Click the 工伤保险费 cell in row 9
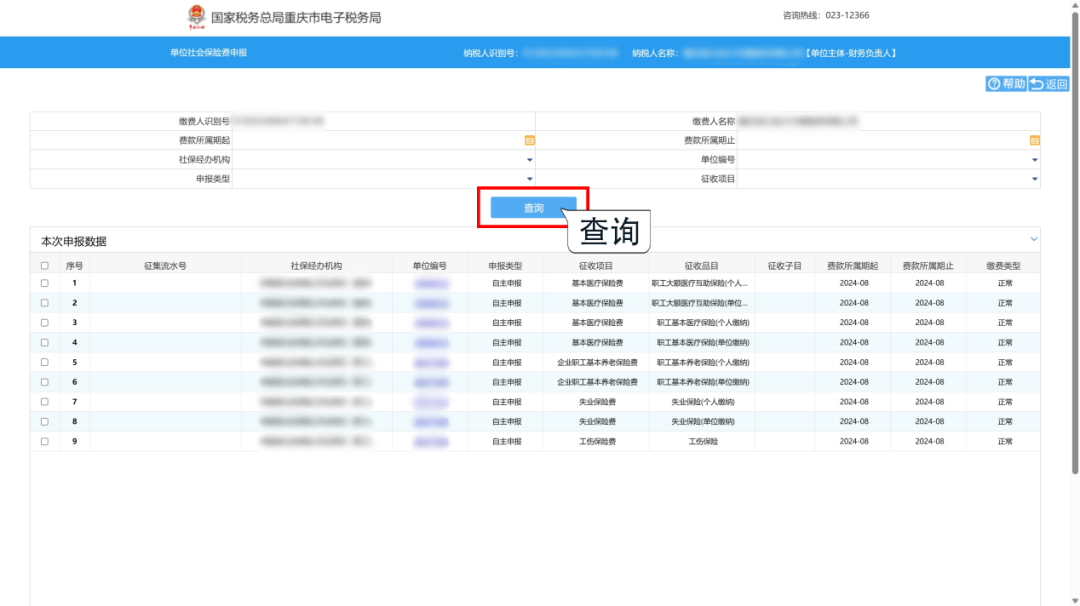 point(597,441)
